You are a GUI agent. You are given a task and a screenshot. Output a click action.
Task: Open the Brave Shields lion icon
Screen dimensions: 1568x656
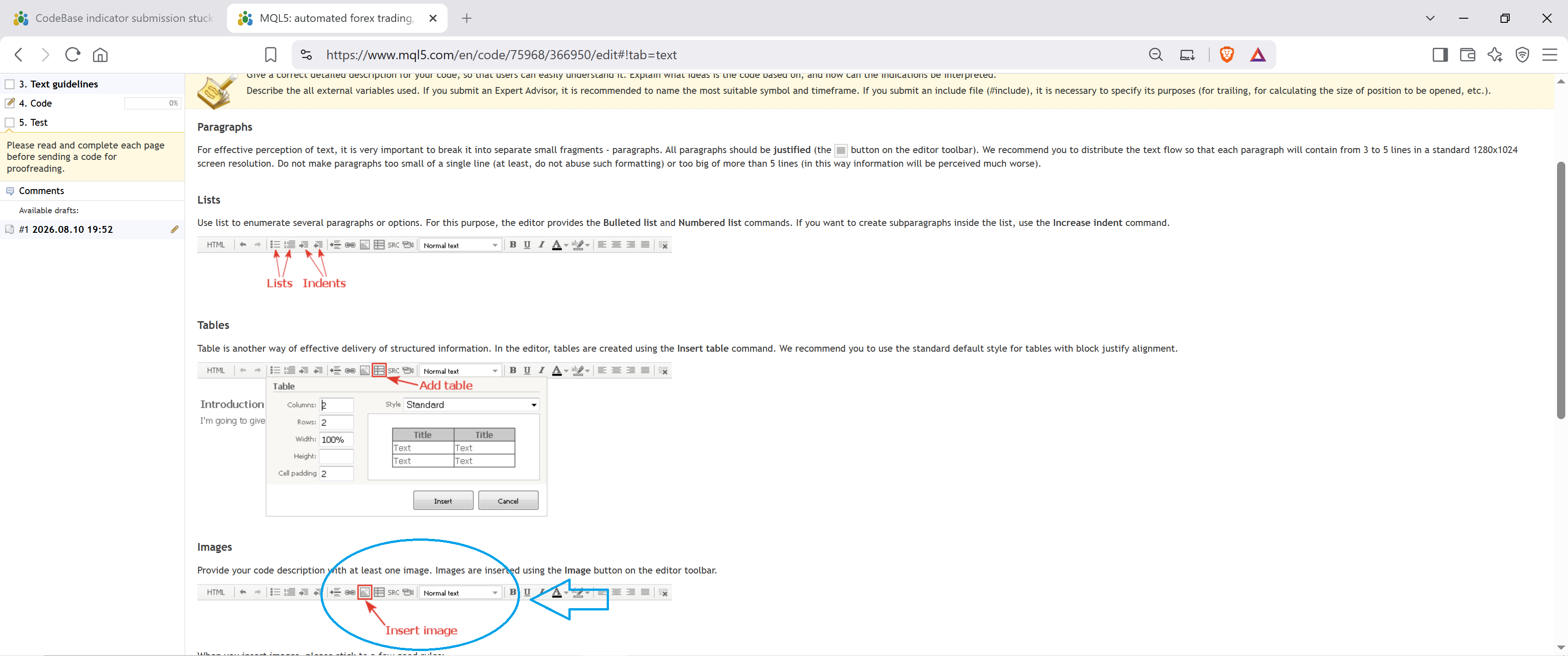click(1227, 55)
